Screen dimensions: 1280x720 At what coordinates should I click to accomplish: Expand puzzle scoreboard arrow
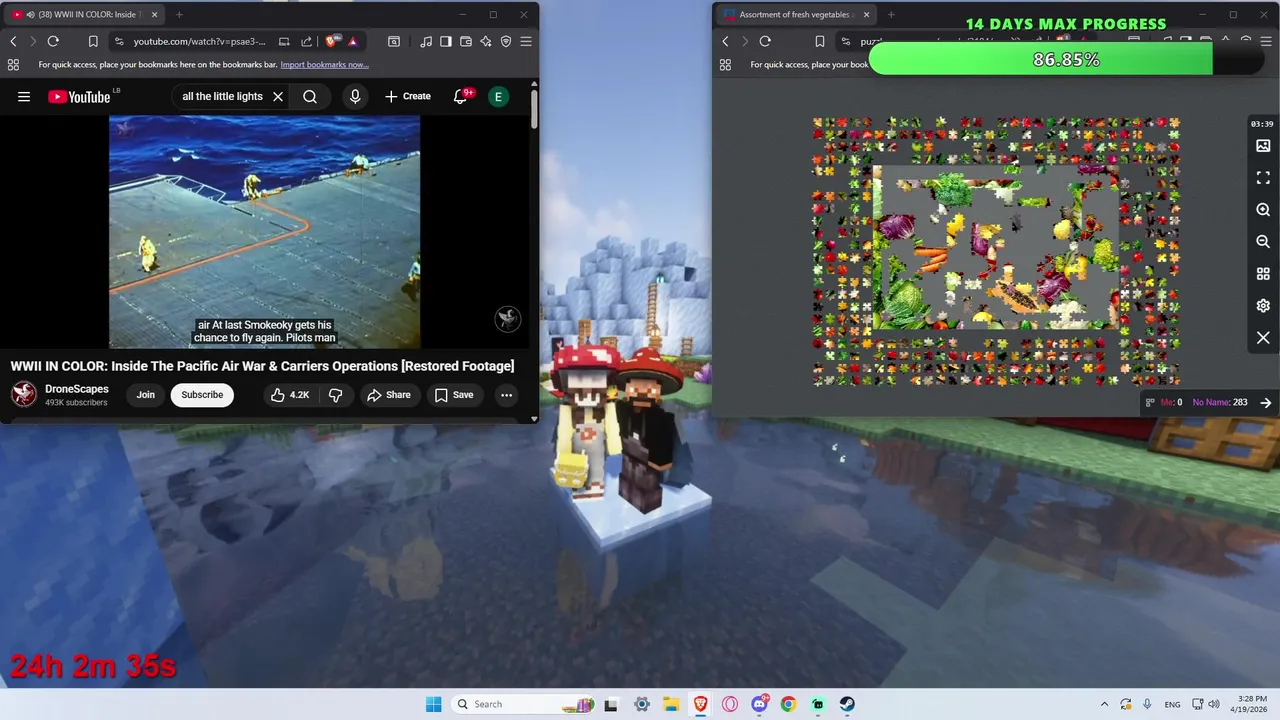[1266, 403]
